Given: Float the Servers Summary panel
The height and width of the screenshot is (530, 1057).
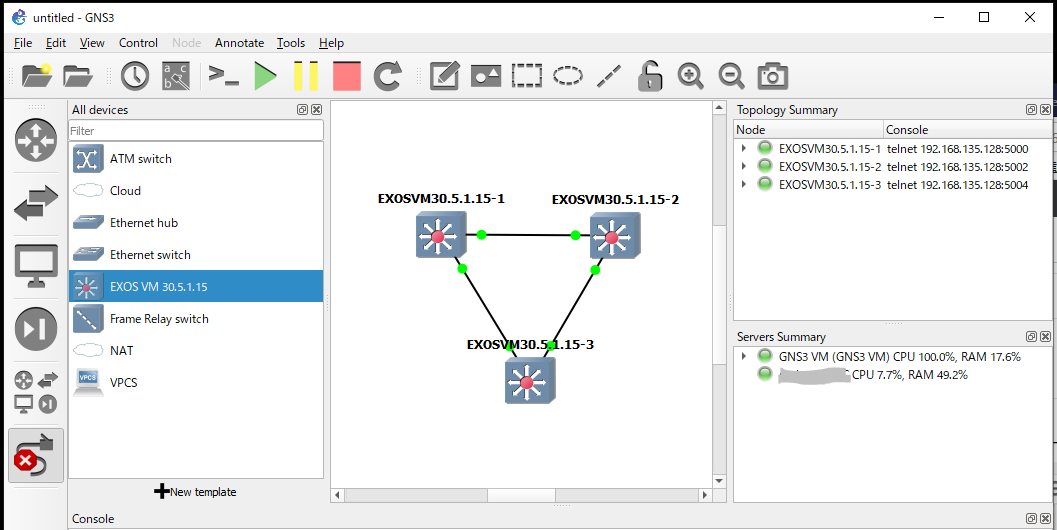Looking at the screenshot, I should click(1031, 336).
